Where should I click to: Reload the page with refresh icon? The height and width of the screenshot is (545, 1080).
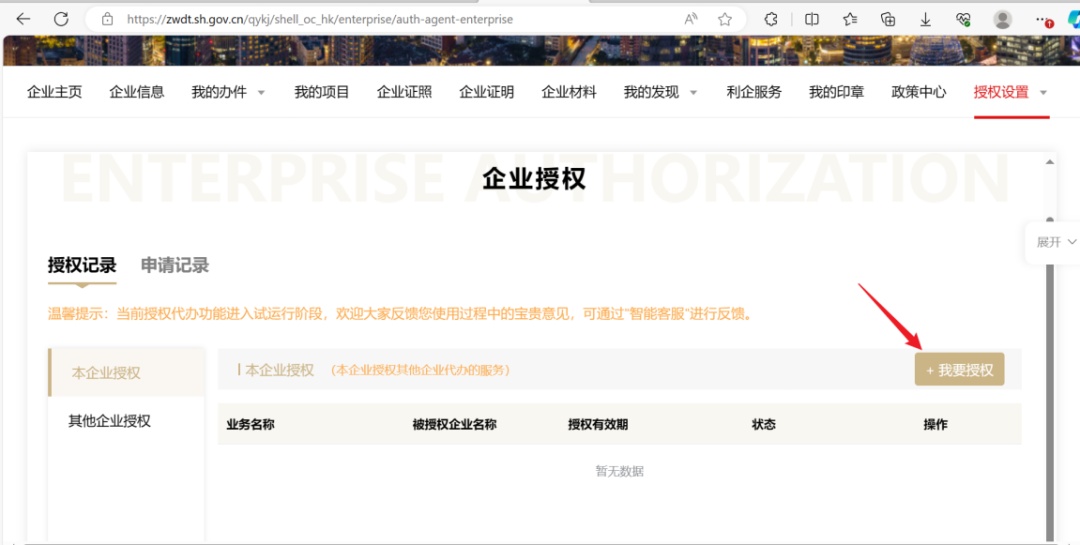[61, 19]
